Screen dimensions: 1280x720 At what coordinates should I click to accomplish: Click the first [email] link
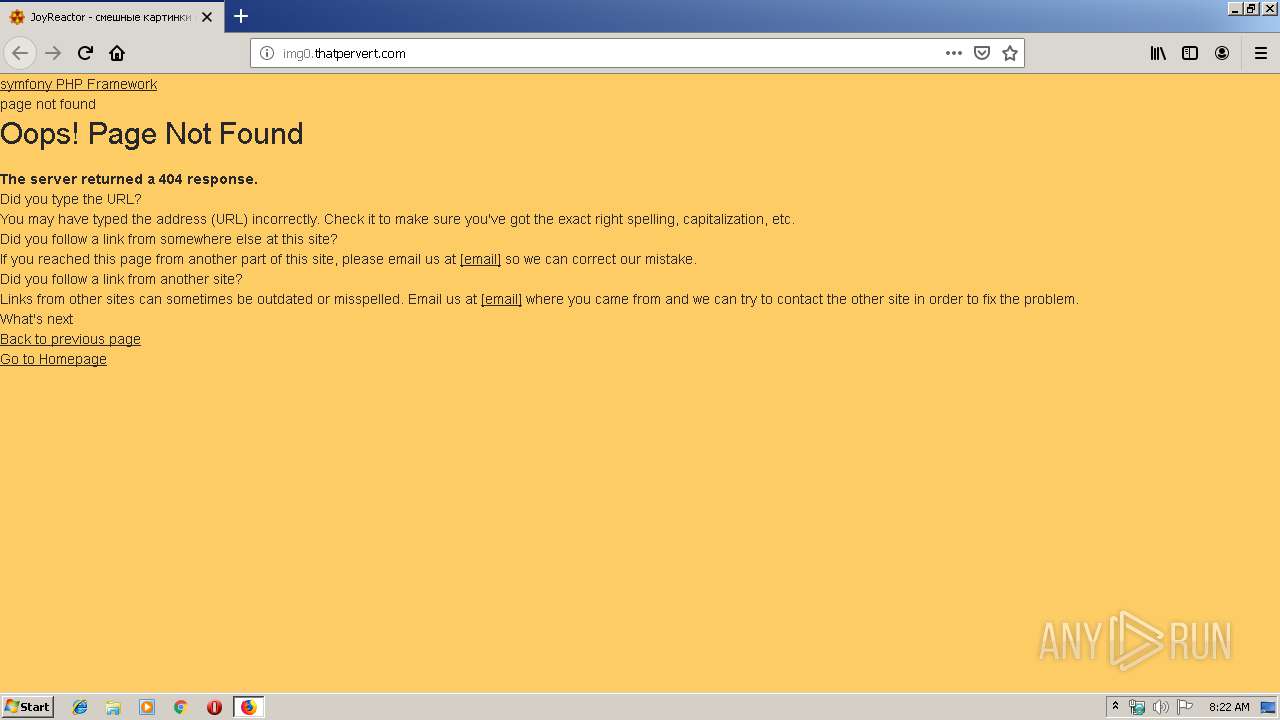pos(480,259)
